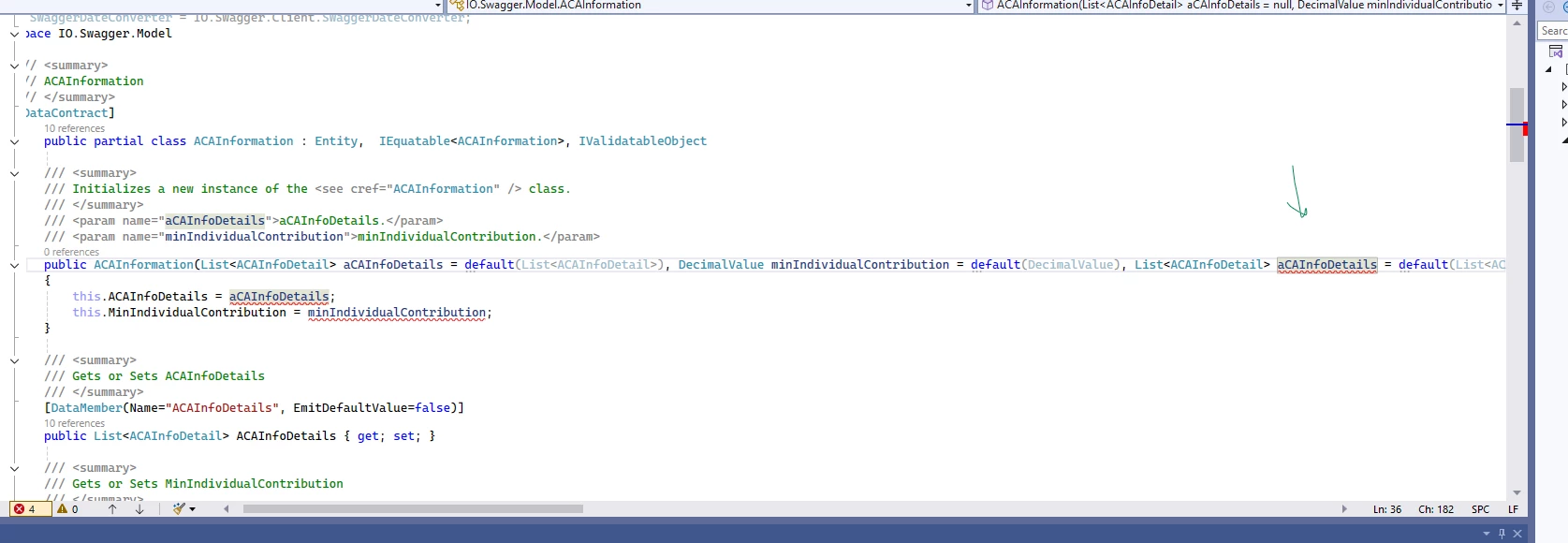Screen dimensions: 1568x543
Task: Expand first collapsed Solution Explorer tree node
Action: click(x=1563, y=87)
